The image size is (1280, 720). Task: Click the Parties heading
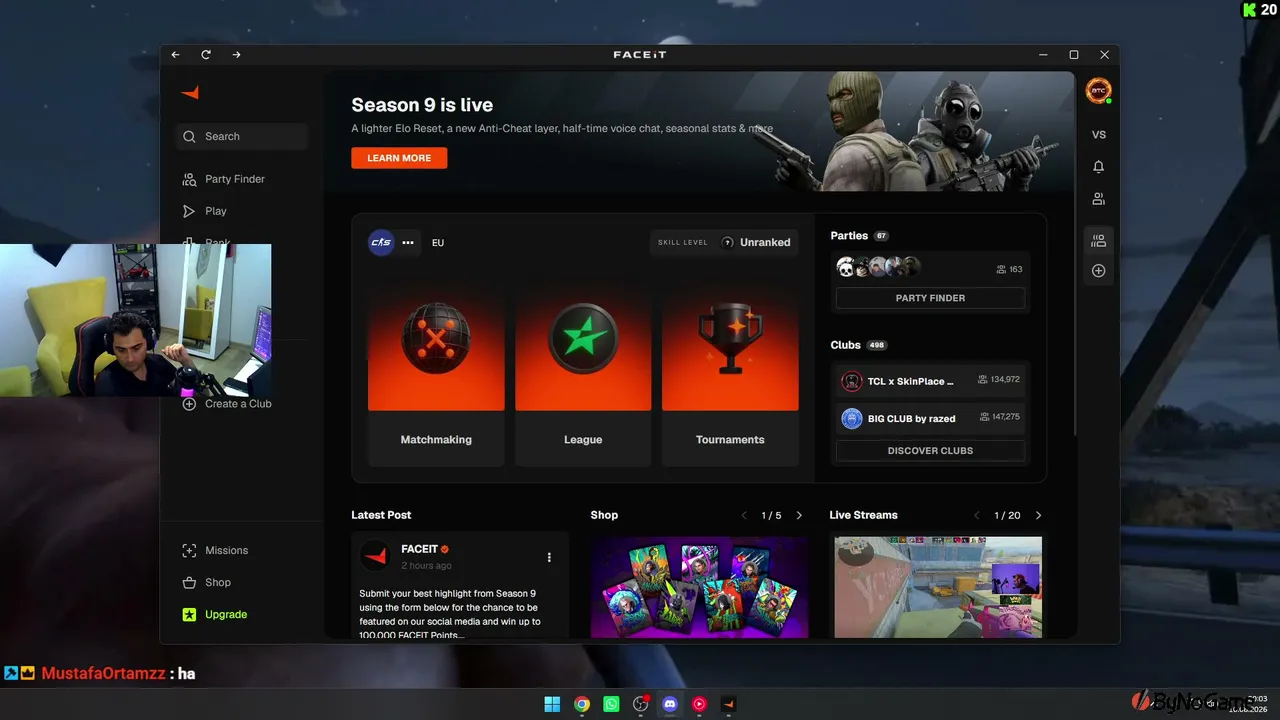tap(849, 236)
